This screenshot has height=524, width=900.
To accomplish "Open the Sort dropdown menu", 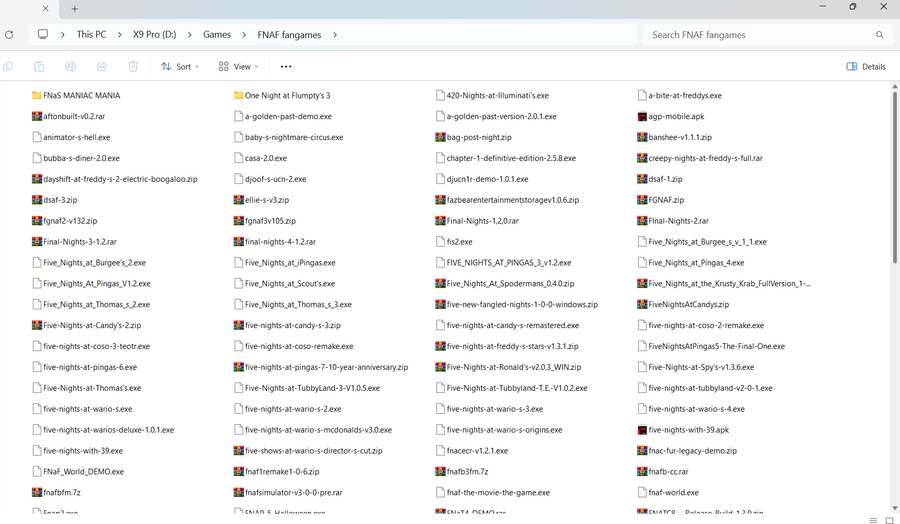I will click(x=180, y=67).
